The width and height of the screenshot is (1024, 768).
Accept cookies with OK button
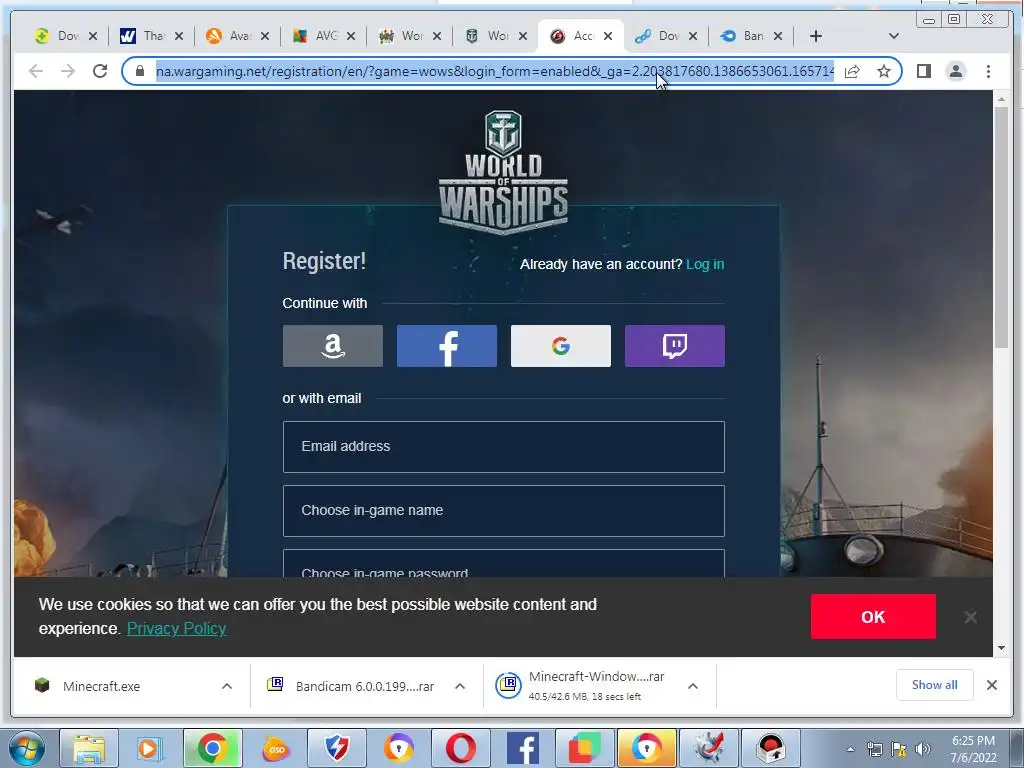pyautogui.click(x=873, y=616)
